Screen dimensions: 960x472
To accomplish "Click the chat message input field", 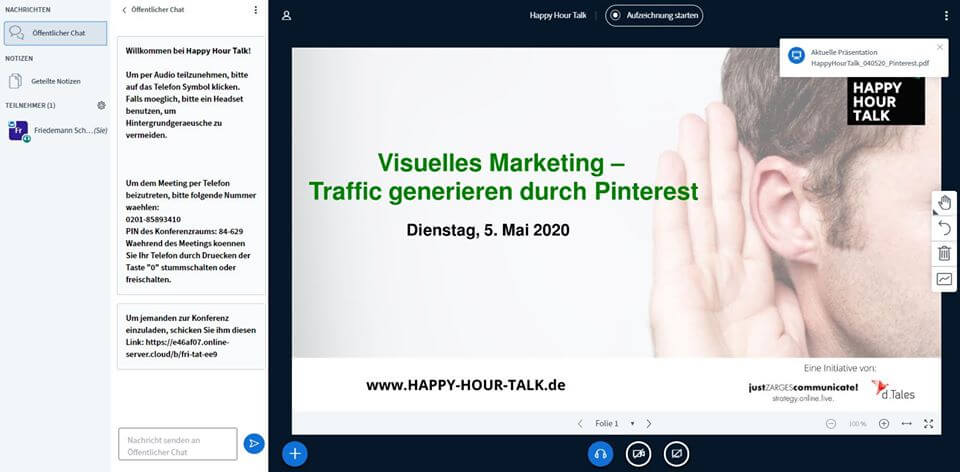I will click(x=178, y=444).
